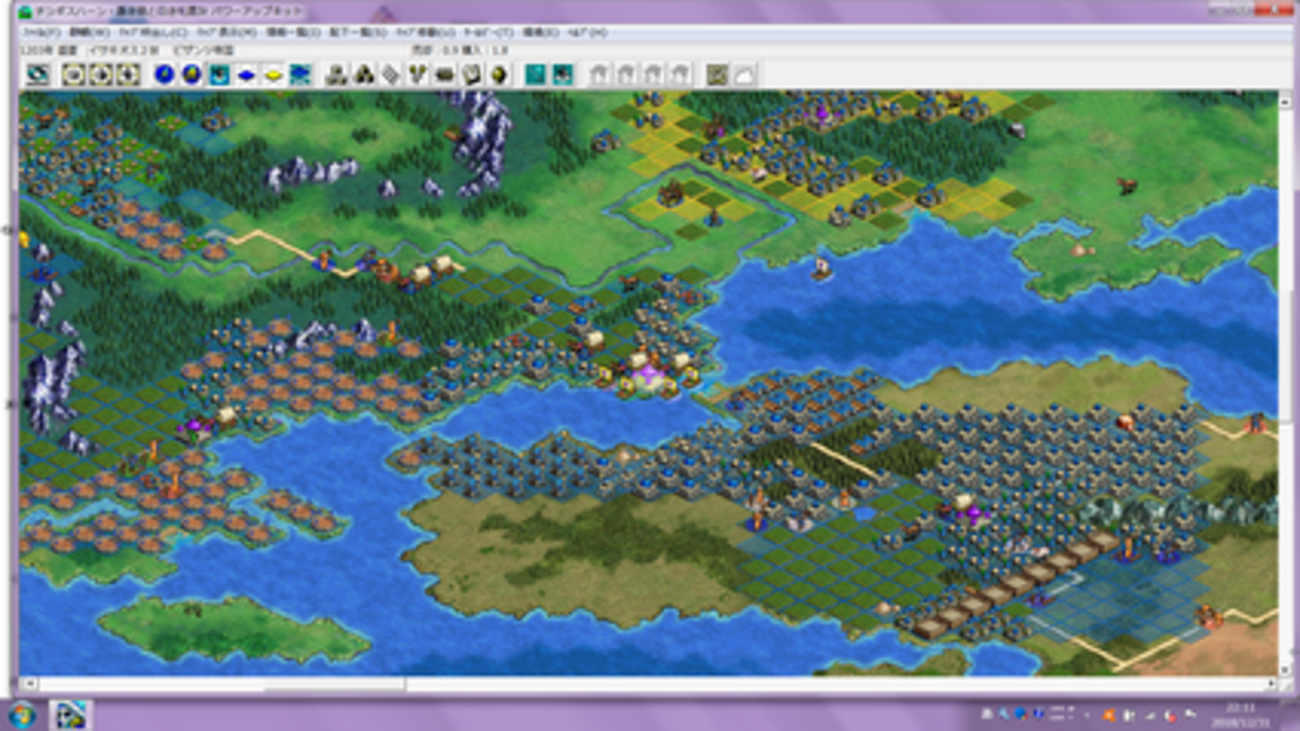
Task: Select the sailing ship on the sea
Action: 821,268
